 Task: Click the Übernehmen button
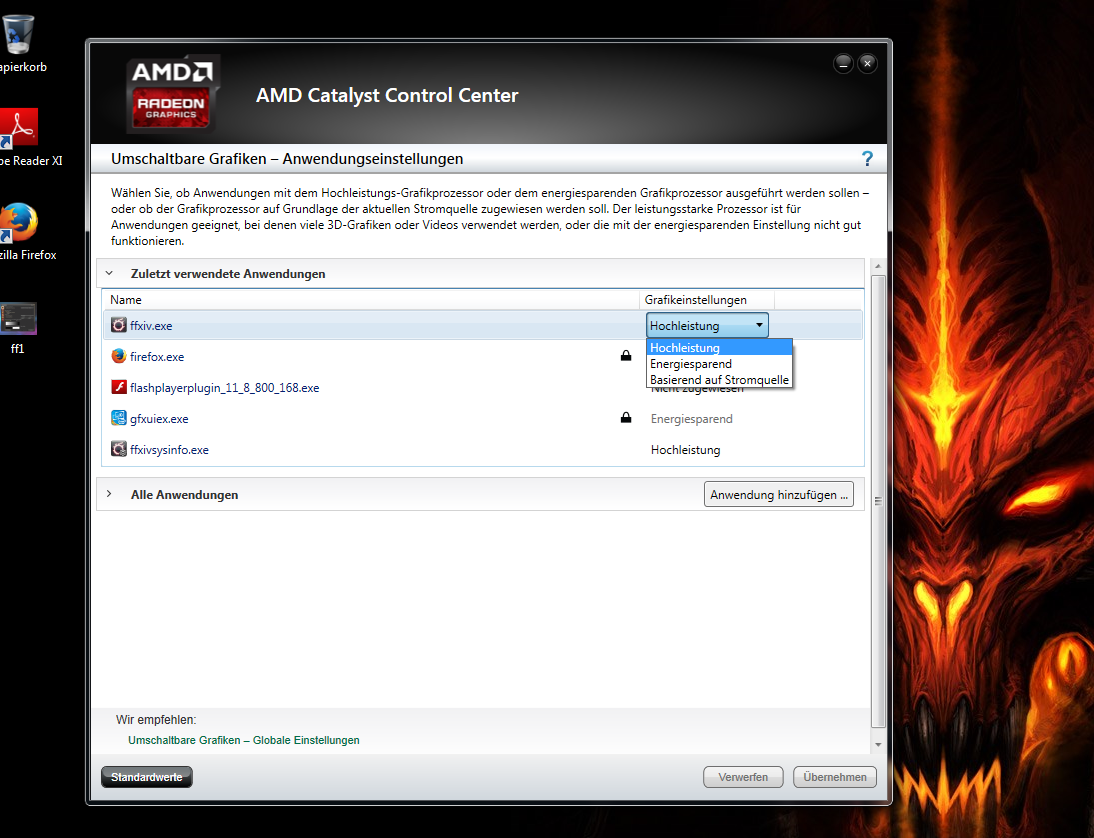(x=834, y=777)
